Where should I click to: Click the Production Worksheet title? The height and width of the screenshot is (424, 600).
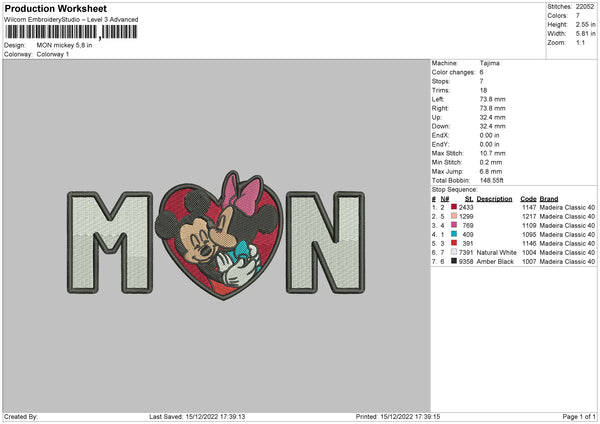click(55, 8)
